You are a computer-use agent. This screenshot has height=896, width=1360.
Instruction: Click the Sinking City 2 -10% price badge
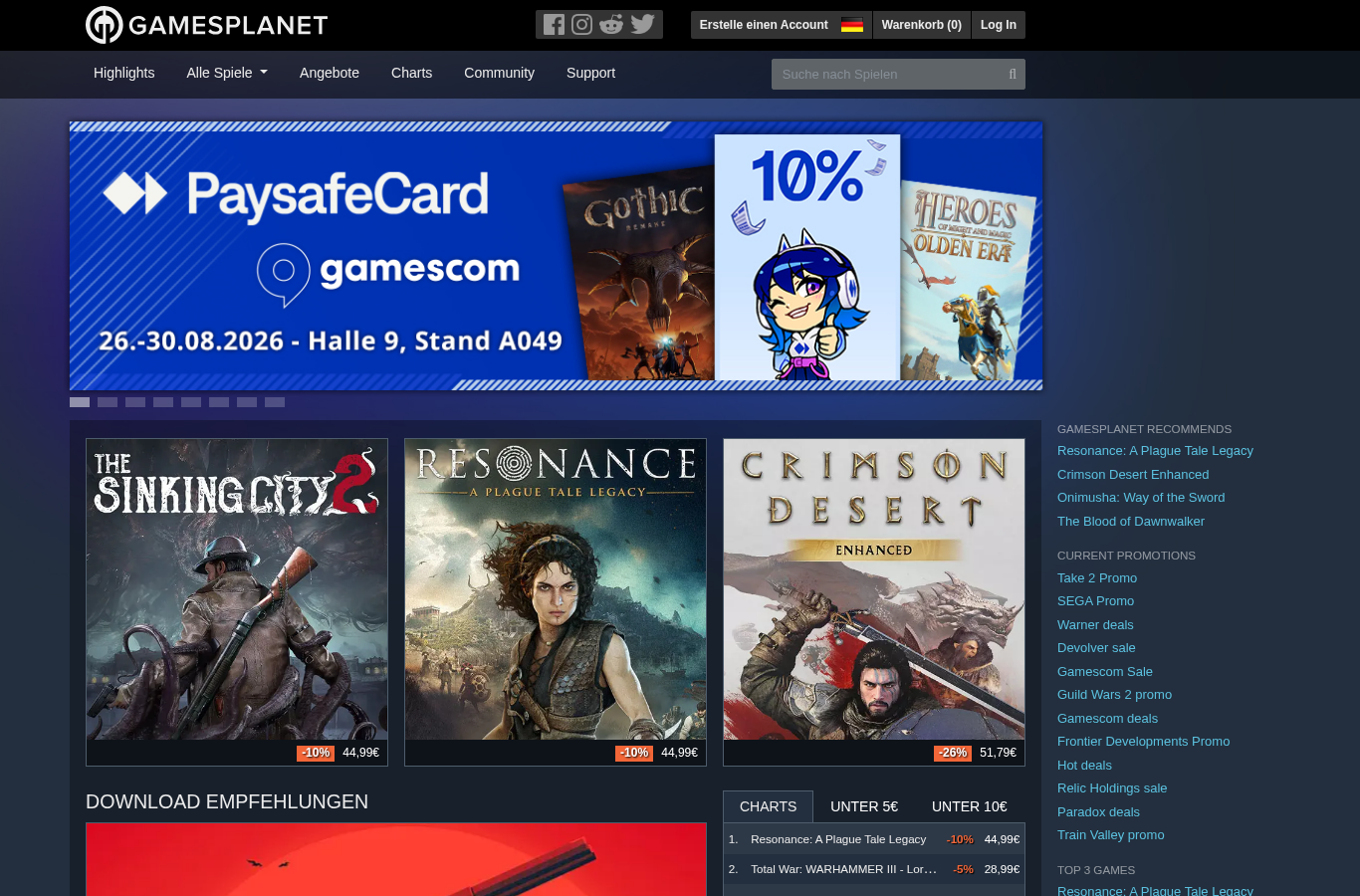point(316,753)
